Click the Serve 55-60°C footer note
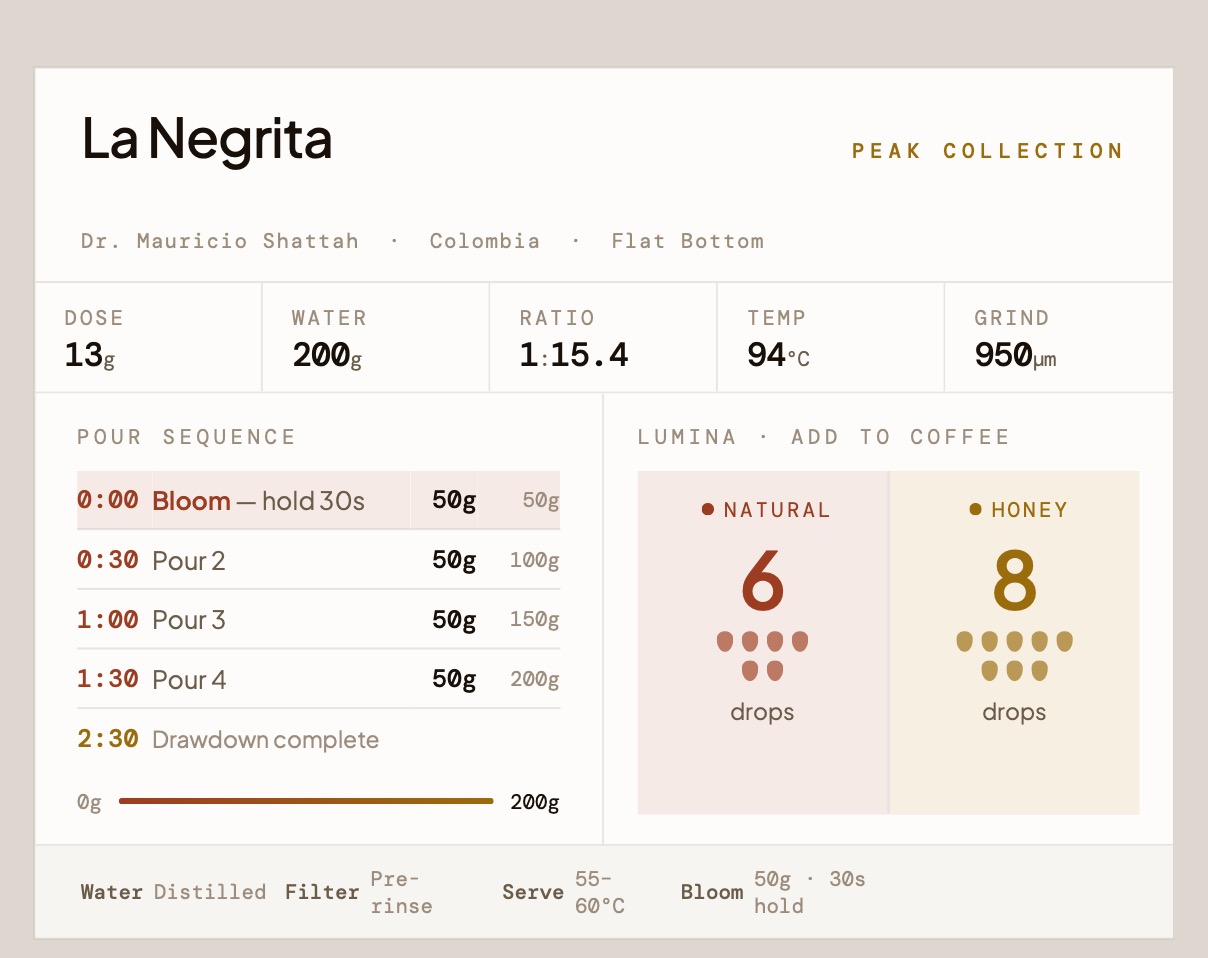The width and height of the screenshot is (1208, 958). tap(564, 892)
